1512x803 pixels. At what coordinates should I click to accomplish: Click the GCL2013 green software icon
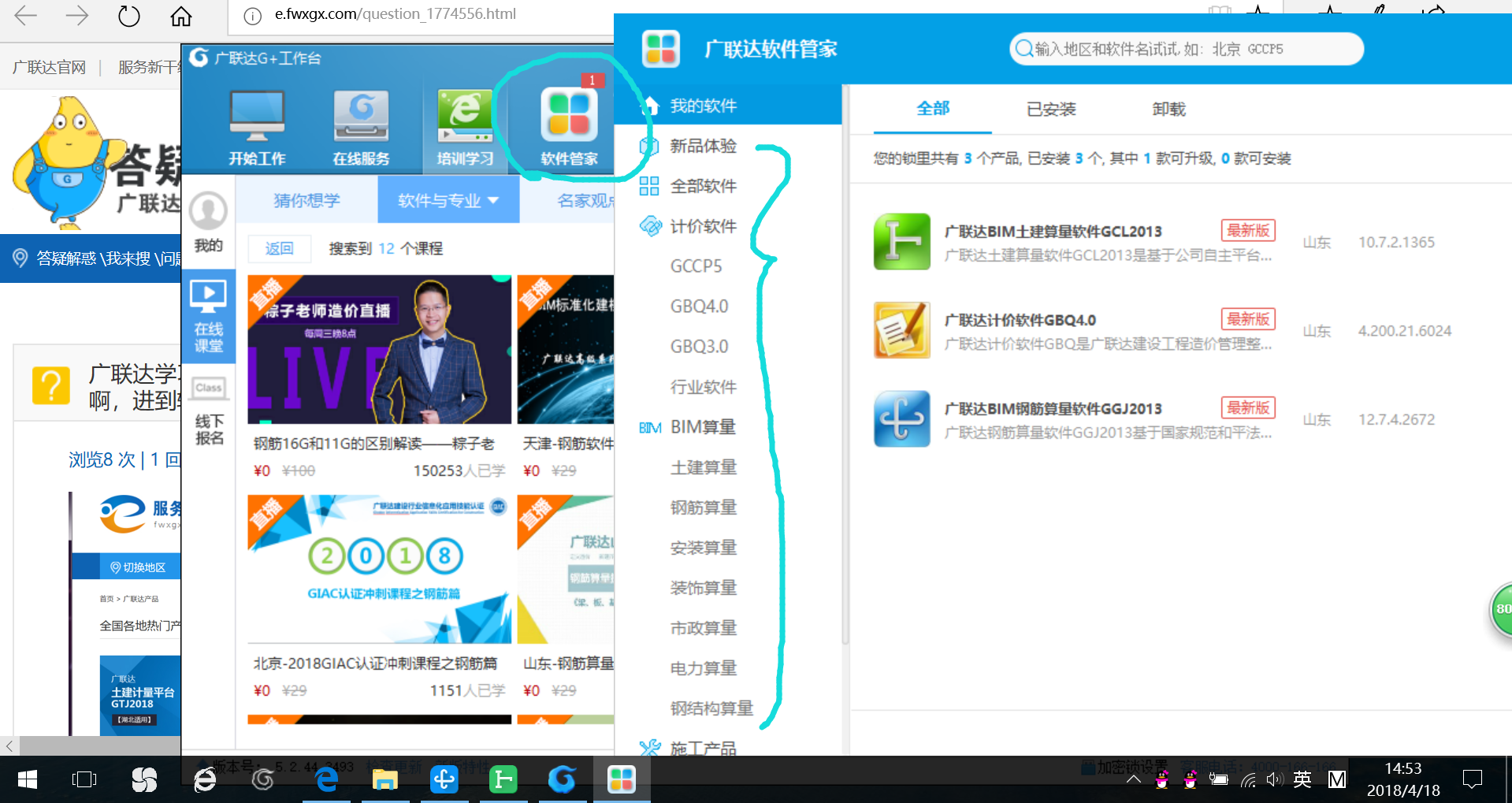click(901, 241)
